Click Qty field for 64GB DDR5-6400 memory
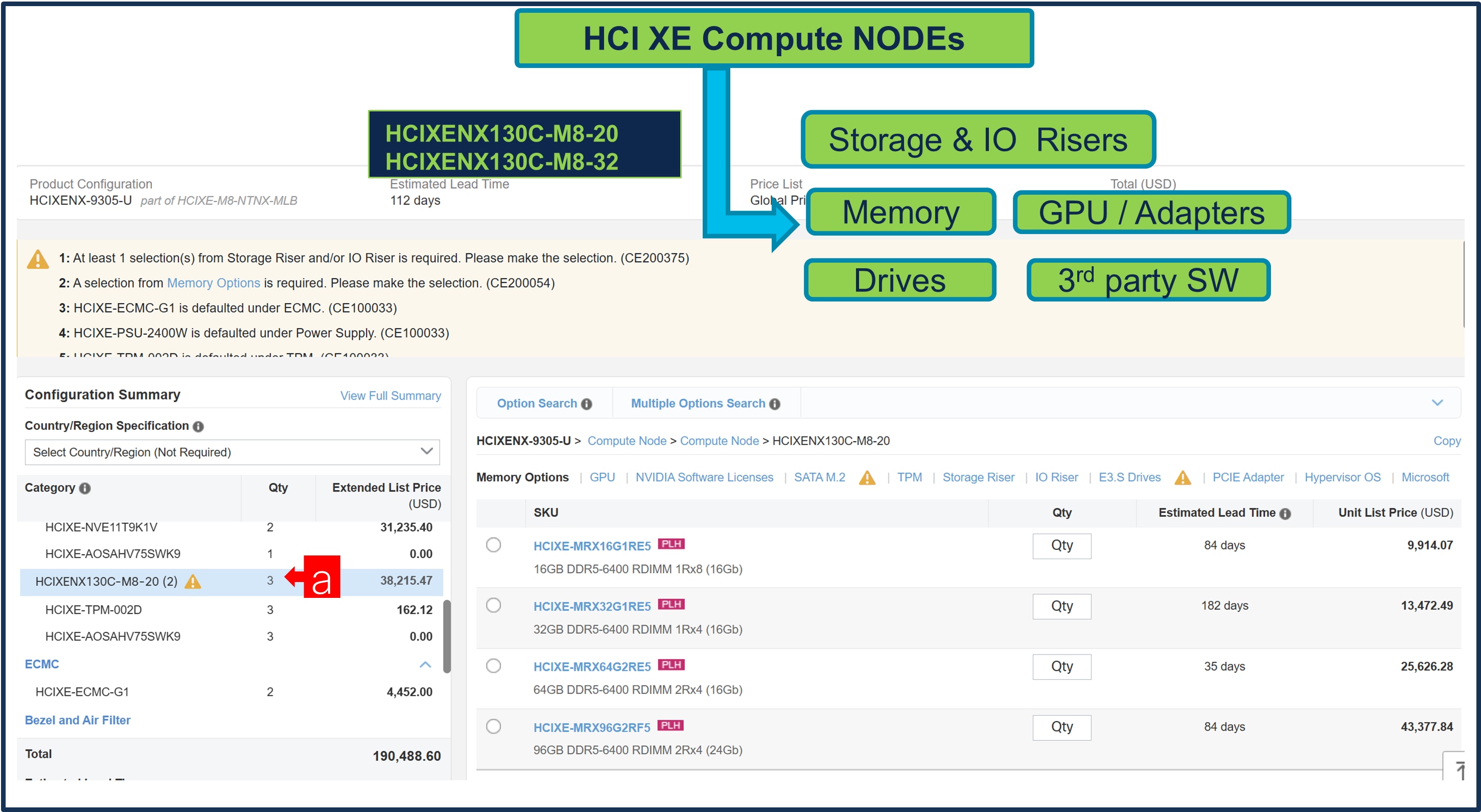 click(x=1061, y=666)
